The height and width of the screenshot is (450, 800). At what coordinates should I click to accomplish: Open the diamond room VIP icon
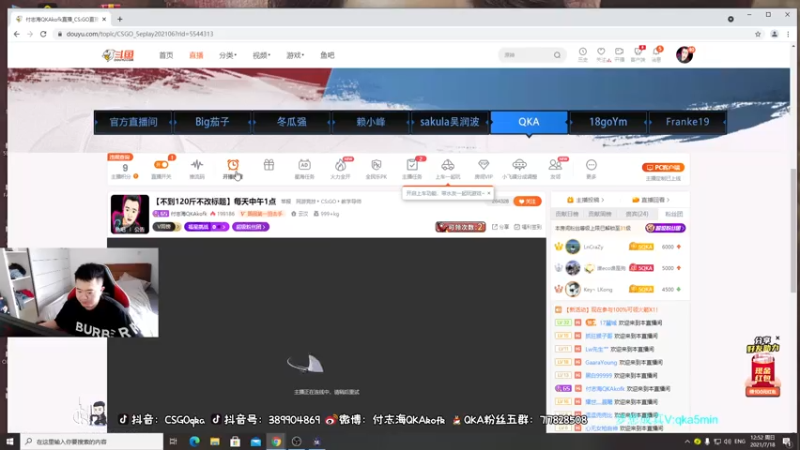483,165
